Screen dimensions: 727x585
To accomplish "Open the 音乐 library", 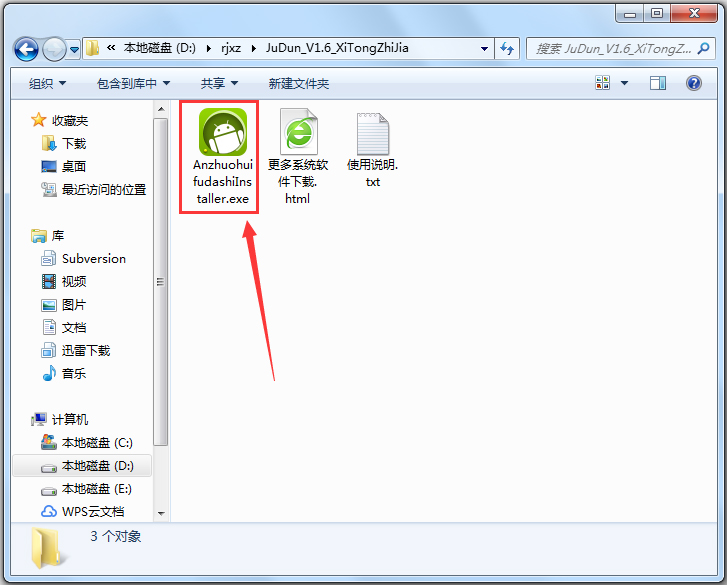I will pyautogui.click(x=74, y=374).
